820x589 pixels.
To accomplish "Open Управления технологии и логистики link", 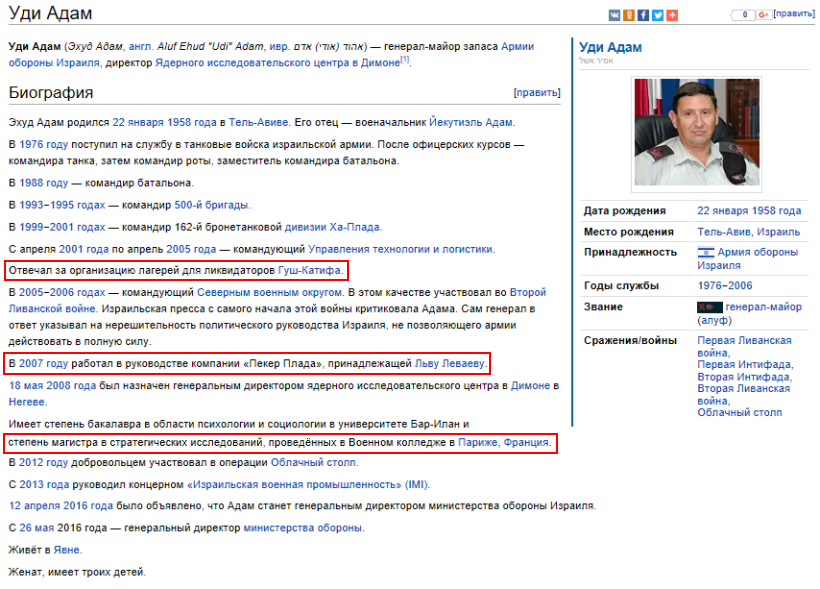I will coord(400,249).
